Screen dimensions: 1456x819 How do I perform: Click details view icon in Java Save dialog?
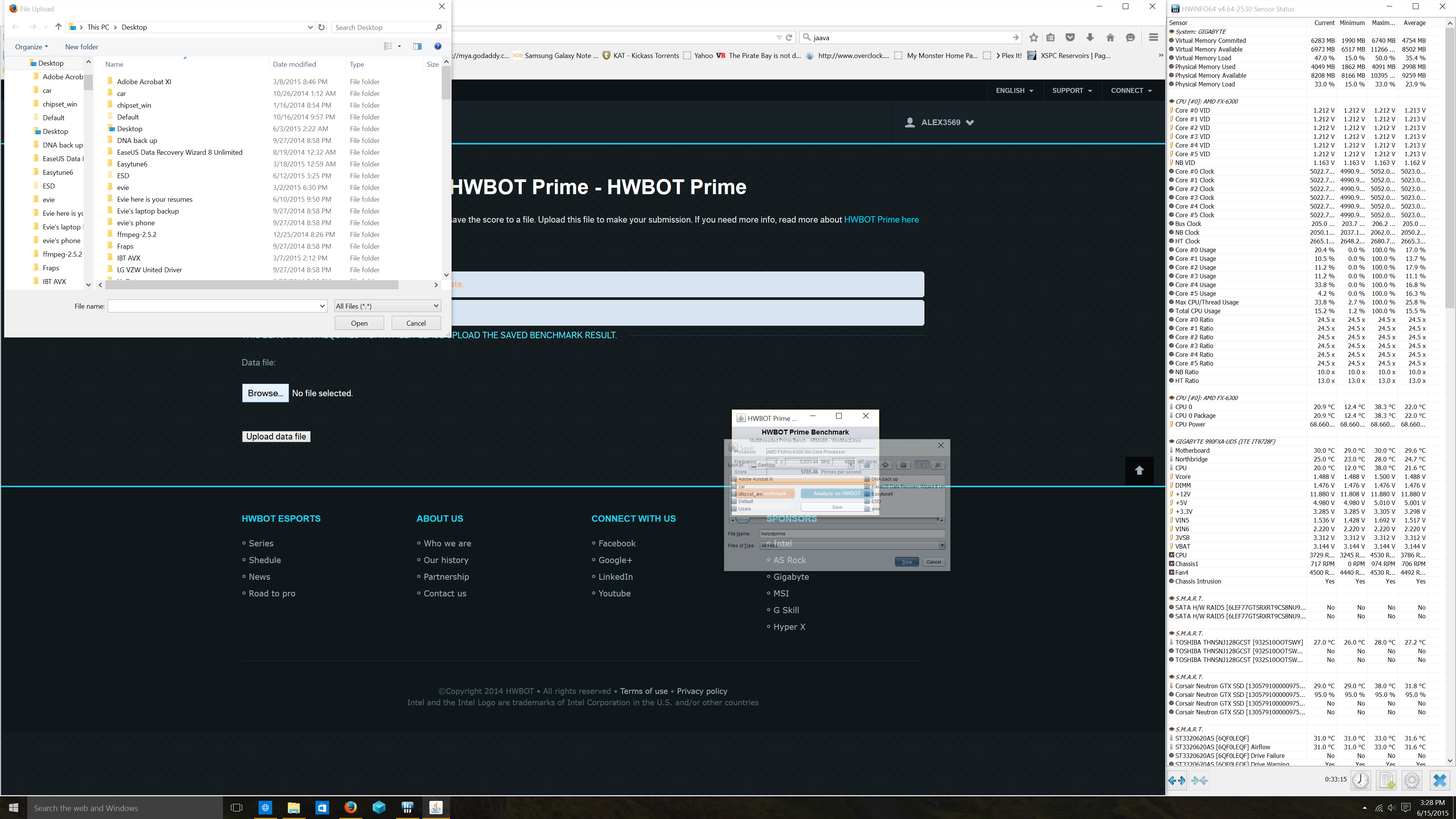point(938,464)
